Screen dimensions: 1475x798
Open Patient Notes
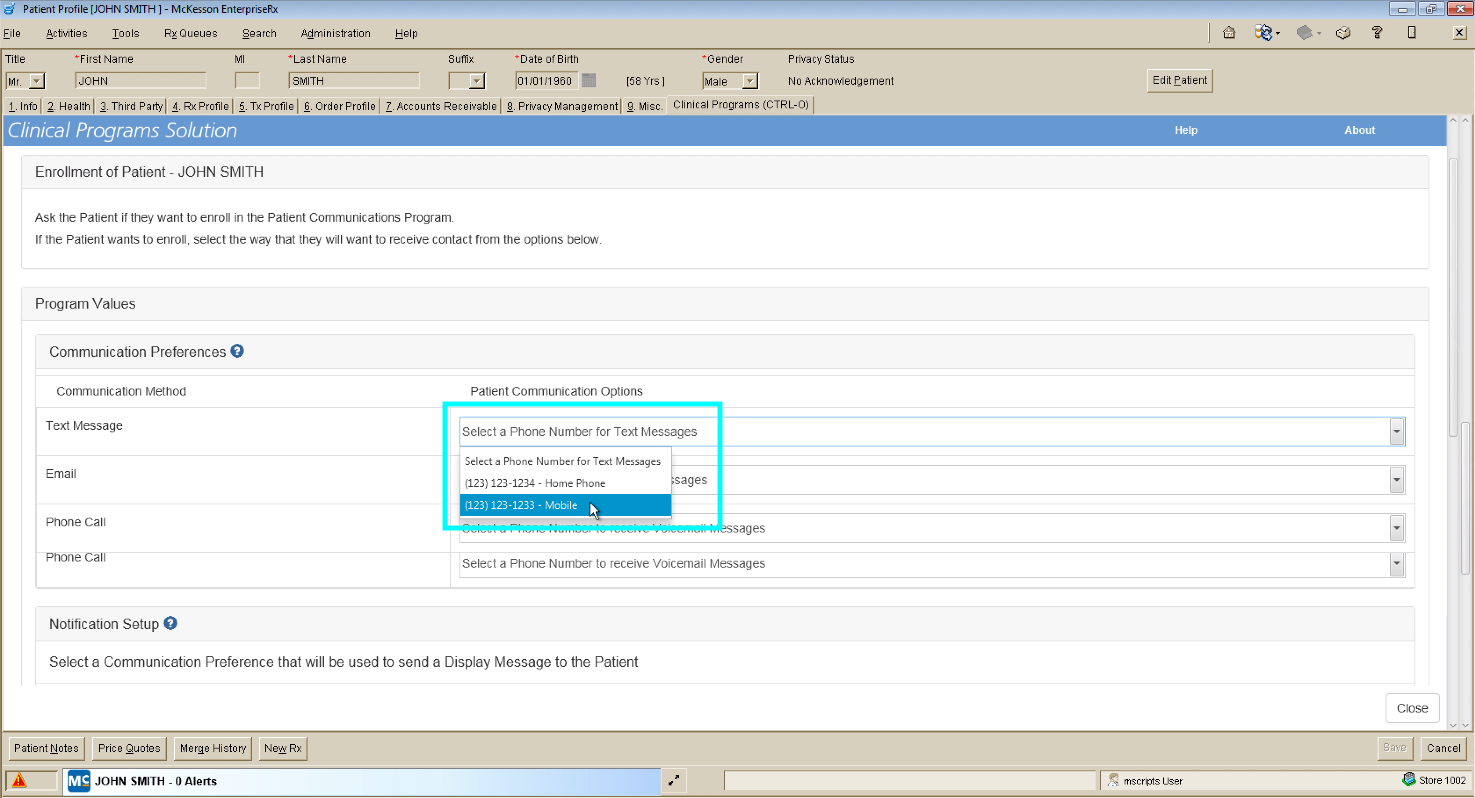point(46,748)
